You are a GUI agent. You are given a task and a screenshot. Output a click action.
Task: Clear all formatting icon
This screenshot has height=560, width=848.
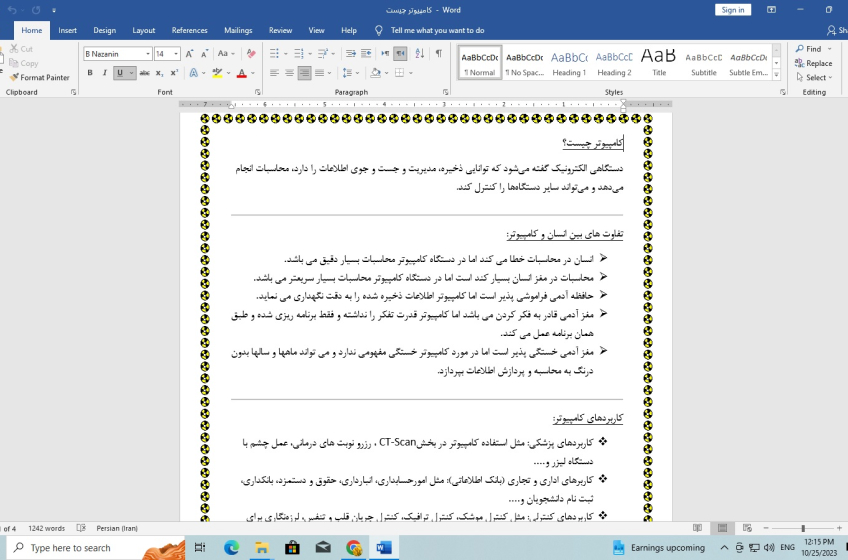(251, 54)
